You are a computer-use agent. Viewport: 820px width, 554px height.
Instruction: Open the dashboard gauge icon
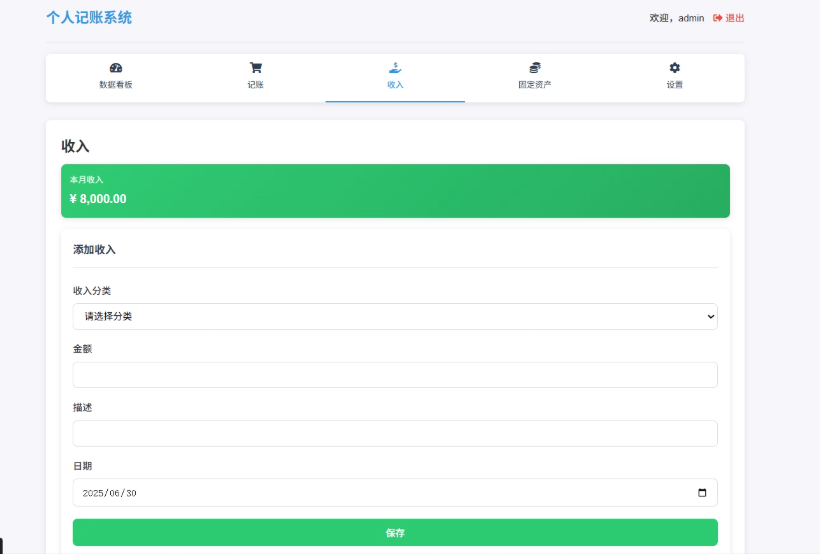pyautogui.click(x=116, y=67)
